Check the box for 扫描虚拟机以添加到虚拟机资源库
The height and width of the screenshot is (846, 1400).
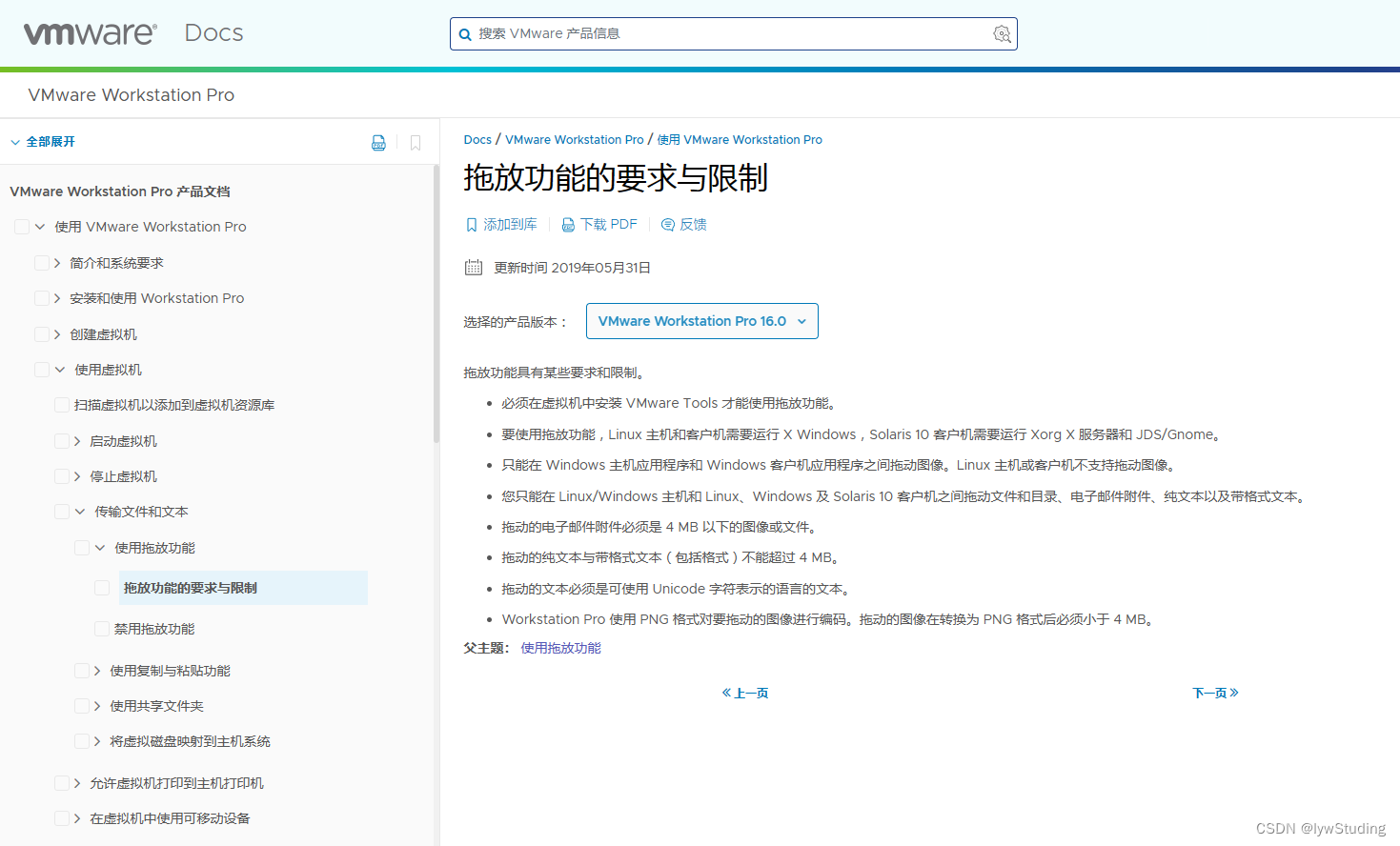click(x=62, y=405)
